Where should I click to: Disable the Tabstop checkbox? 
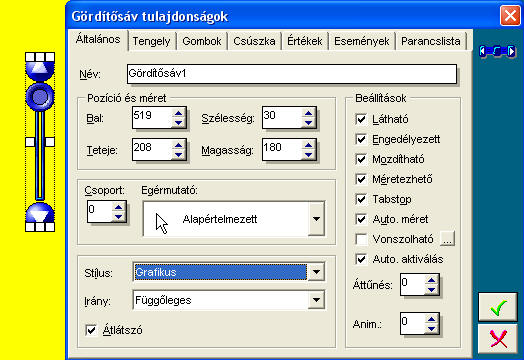(361, 199)
